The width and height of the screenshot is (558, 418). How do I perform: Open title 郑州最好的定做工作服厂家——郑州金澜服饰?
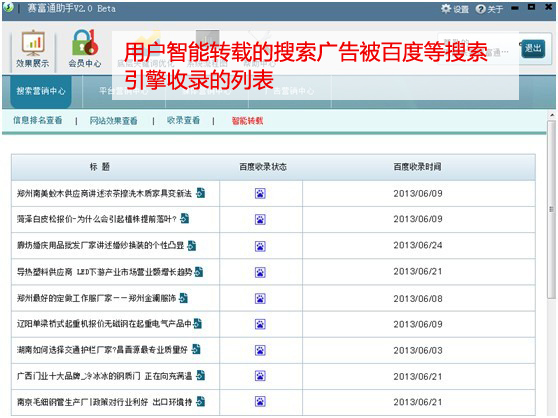click(x=96, y=298)
